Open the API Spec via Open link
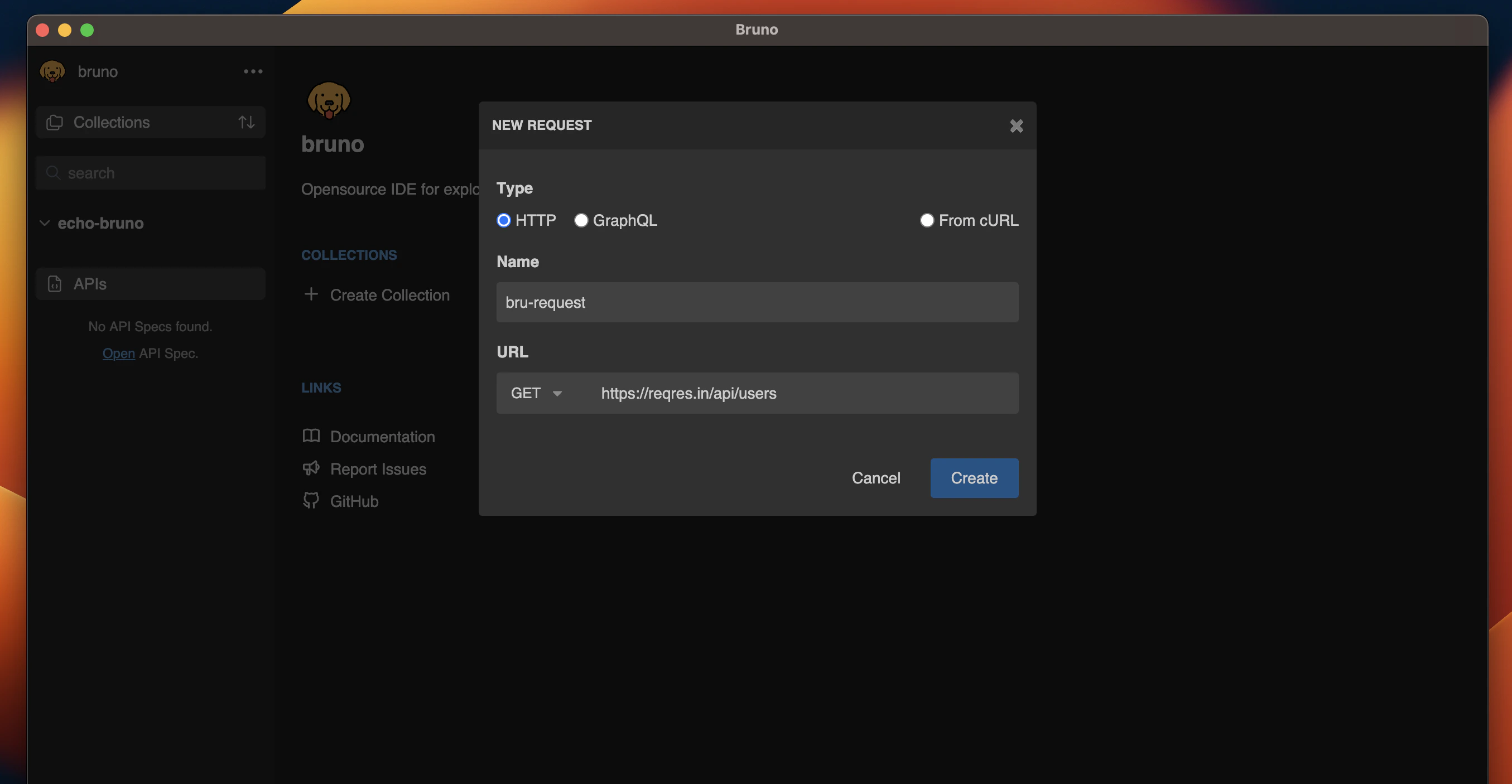 118,354
